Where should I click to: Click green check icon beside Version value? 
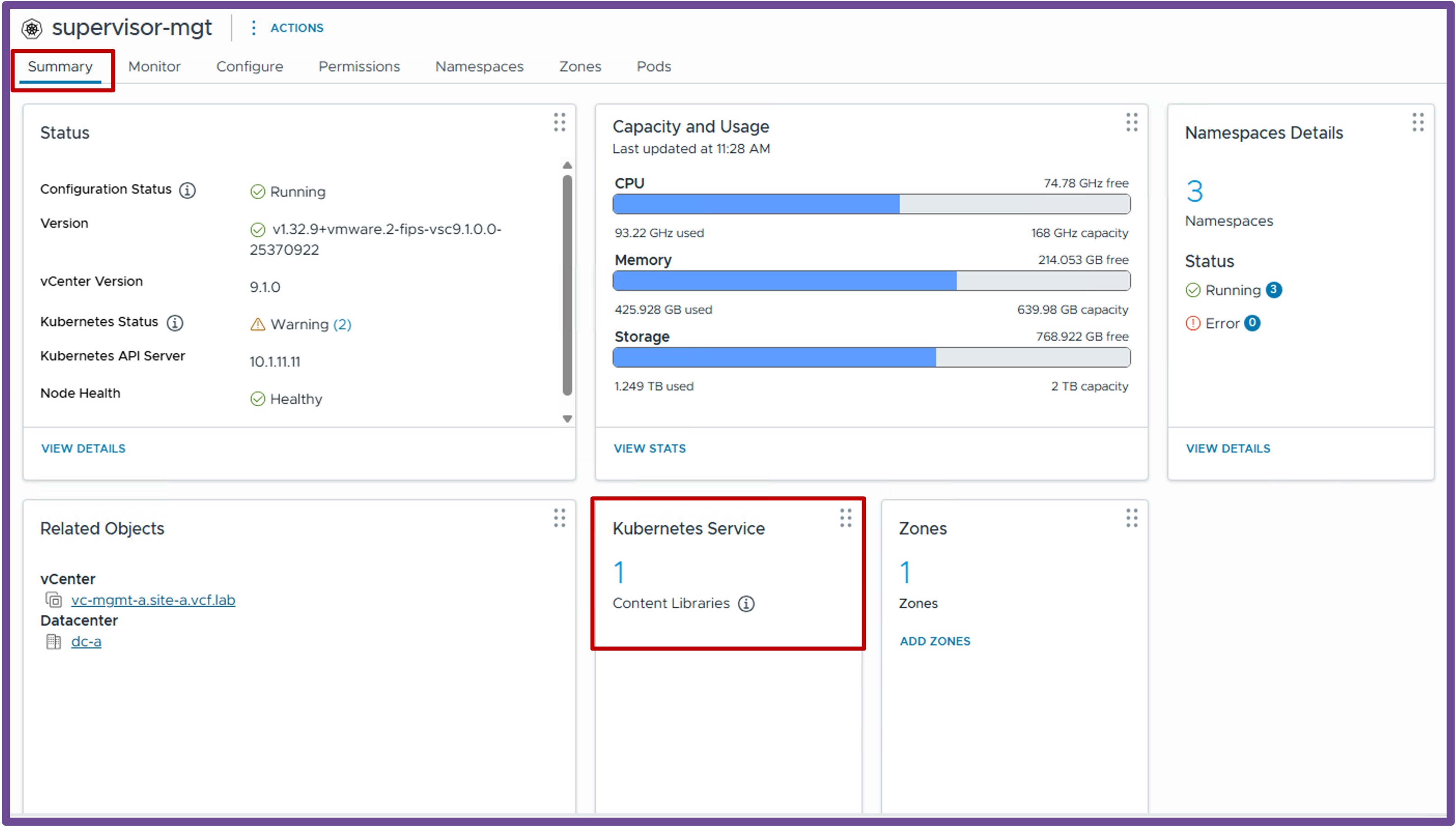(258, 229)
